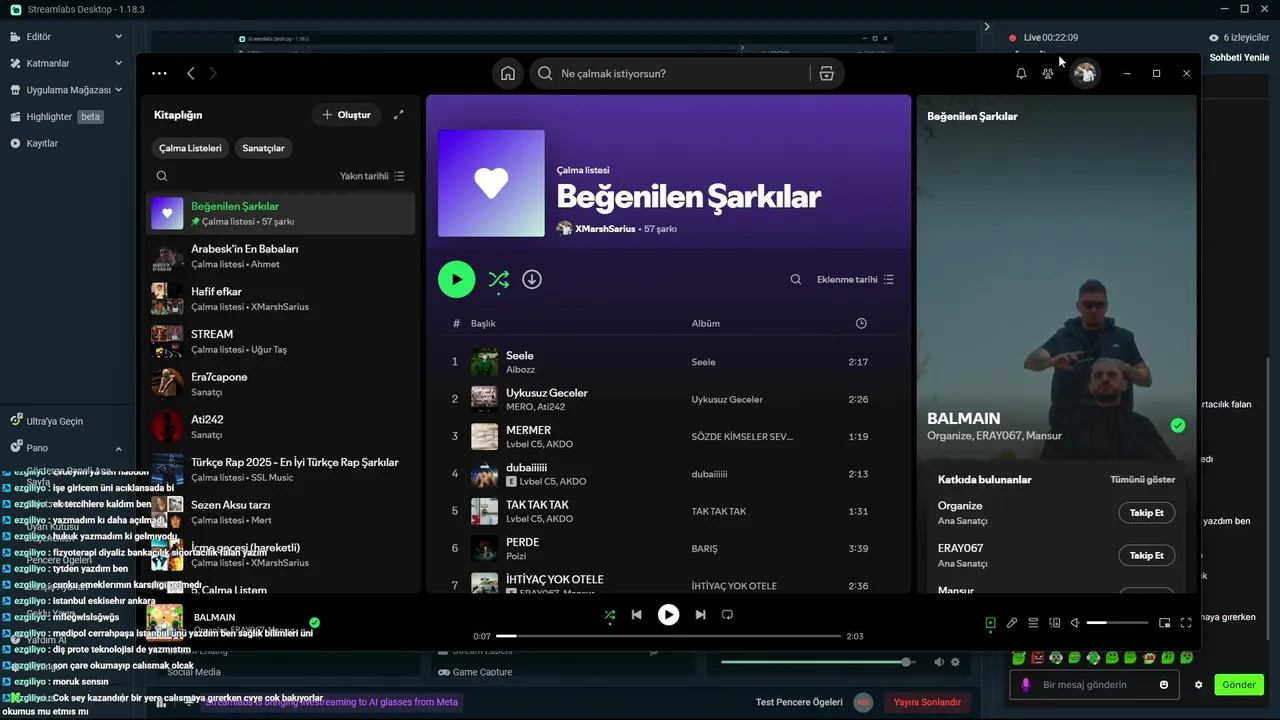End the stream with Yayını Sonlandır
This screenshot has width=1280, height=720.
coord(927,702)
